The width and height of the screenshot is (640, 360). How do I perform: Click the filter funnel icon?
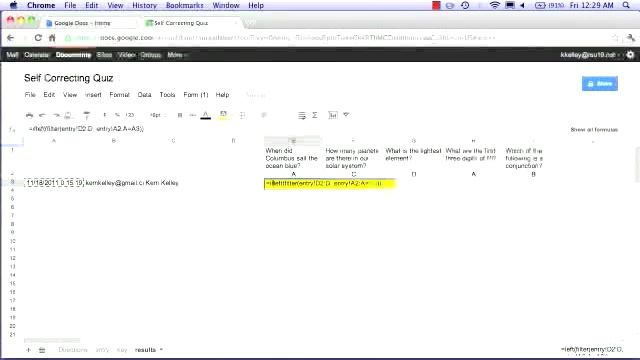pos(346,115)
